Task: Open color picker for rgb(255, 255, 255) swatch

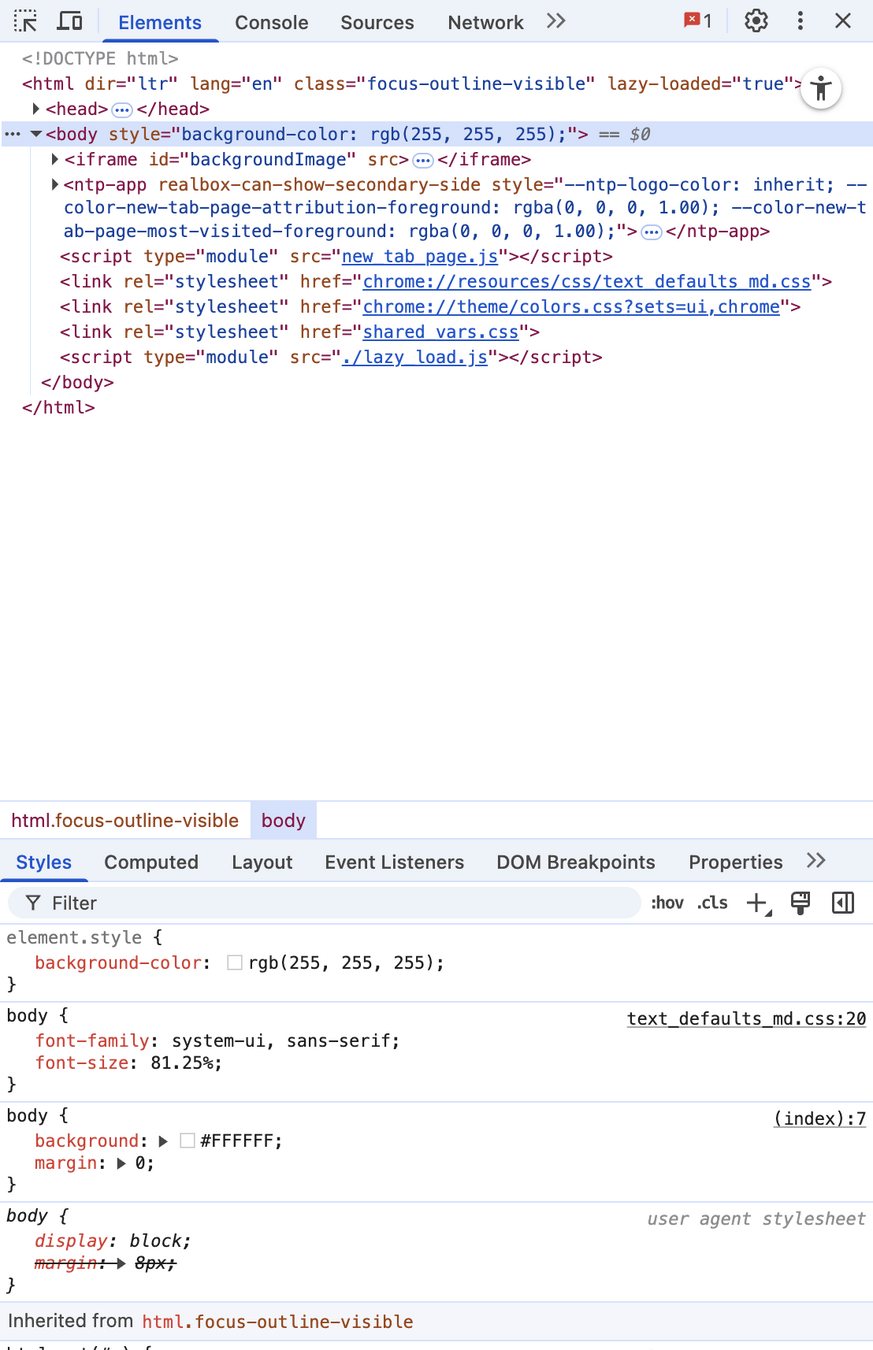Action: point(235,963)
